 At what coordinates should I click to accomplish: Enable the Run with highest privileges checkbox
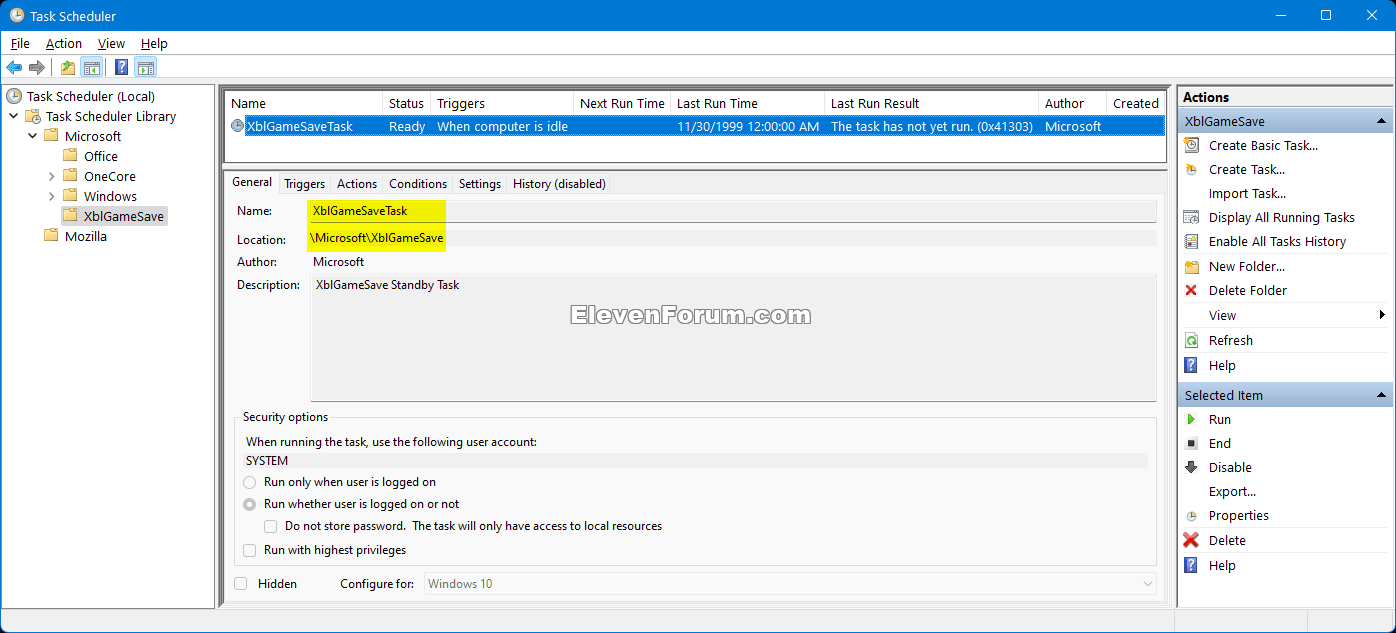(x=249, y=550)
